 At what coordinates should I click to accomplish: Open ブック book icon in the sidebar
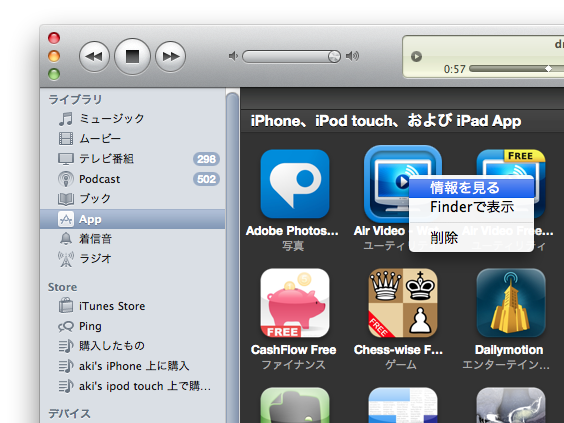[66, 199]
